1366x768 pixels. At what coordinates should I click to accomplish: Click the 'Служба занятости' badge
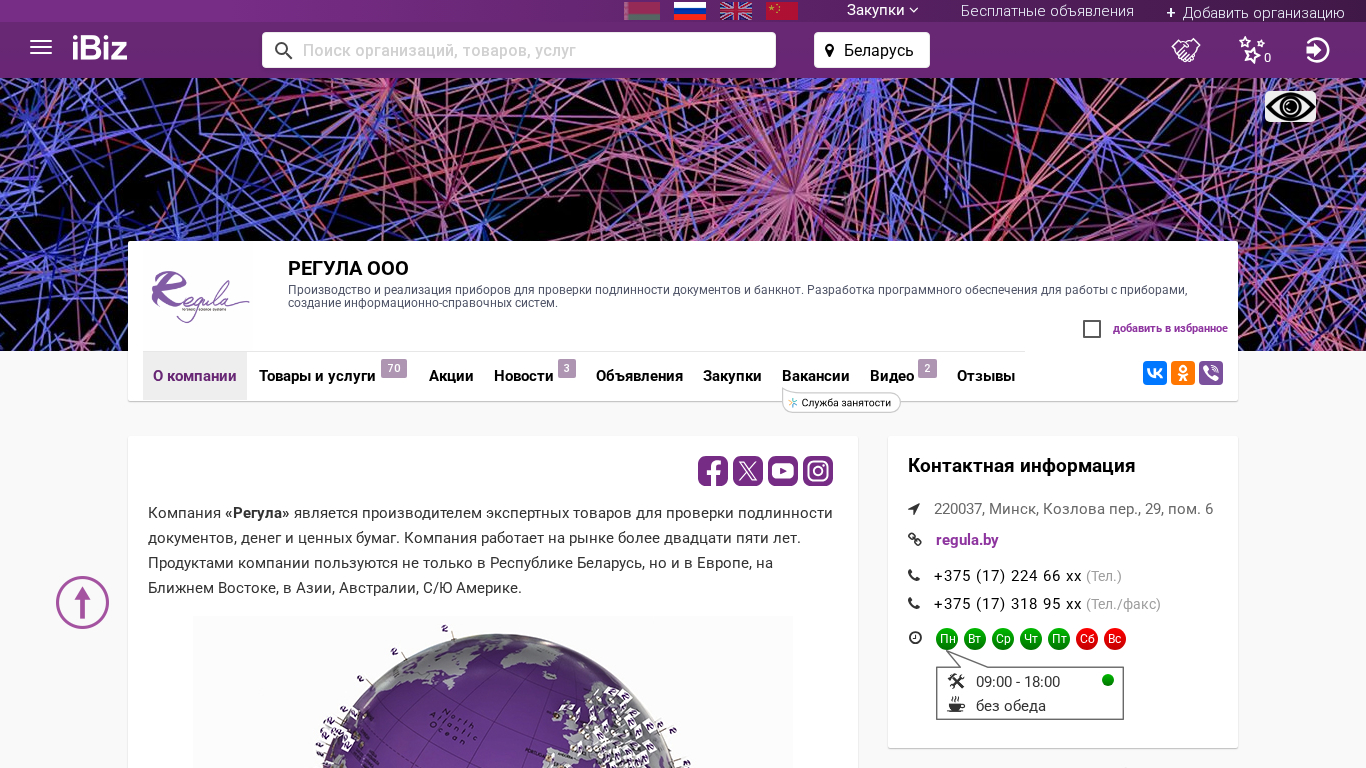pos(841,403)
